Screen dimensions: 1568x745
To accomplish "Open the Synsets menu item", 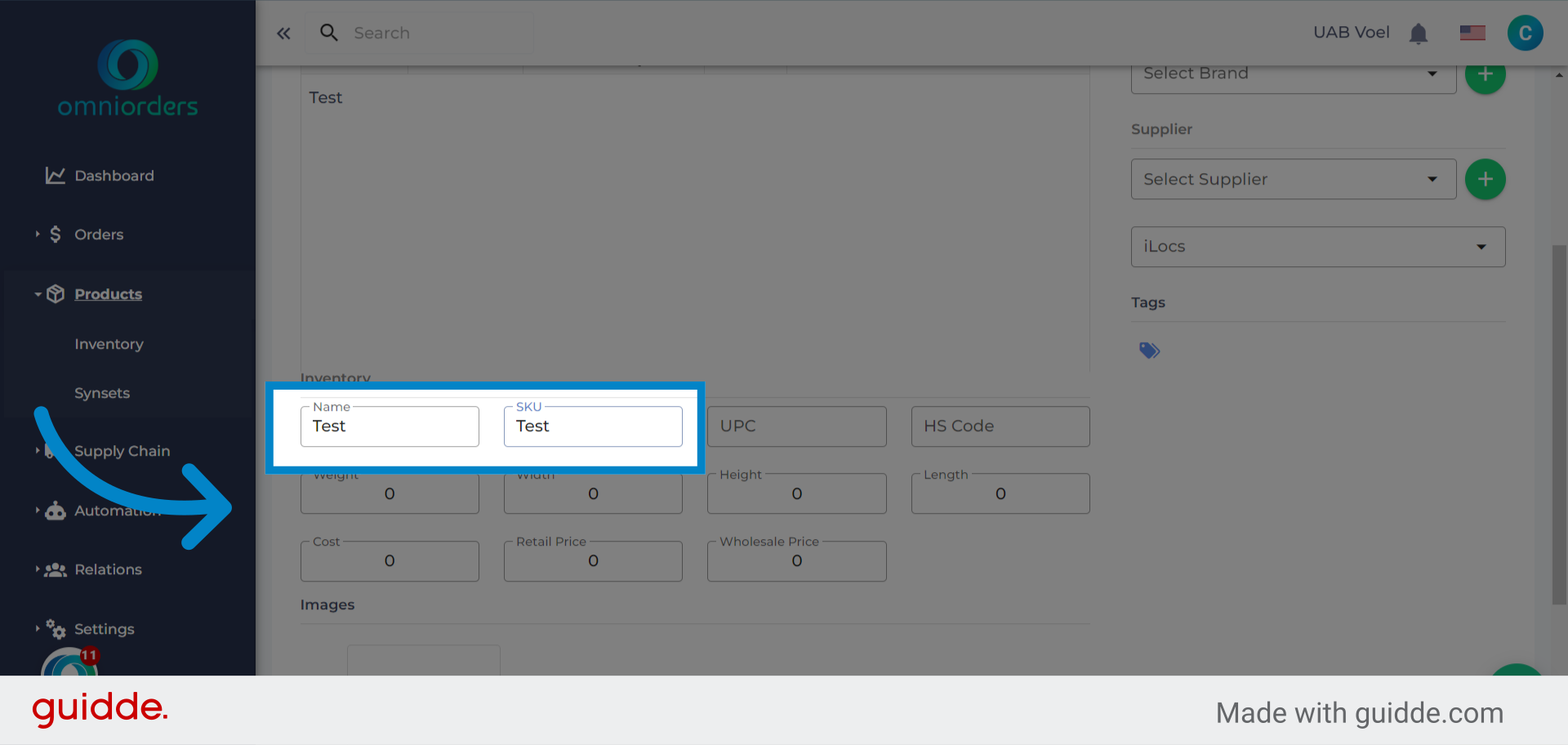I will (102, 393).
